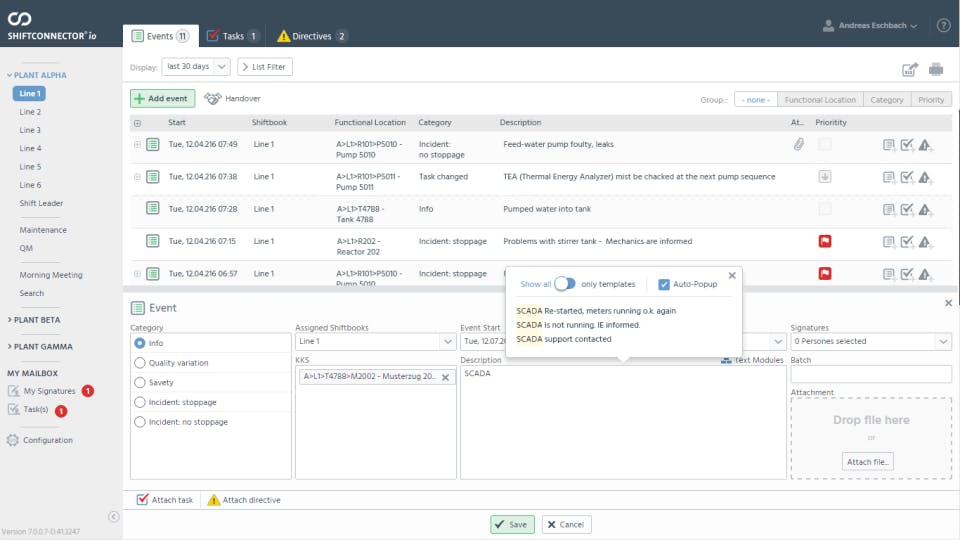Open the help question mark icon
Screen dimensions: 960x540
[943, 26]
